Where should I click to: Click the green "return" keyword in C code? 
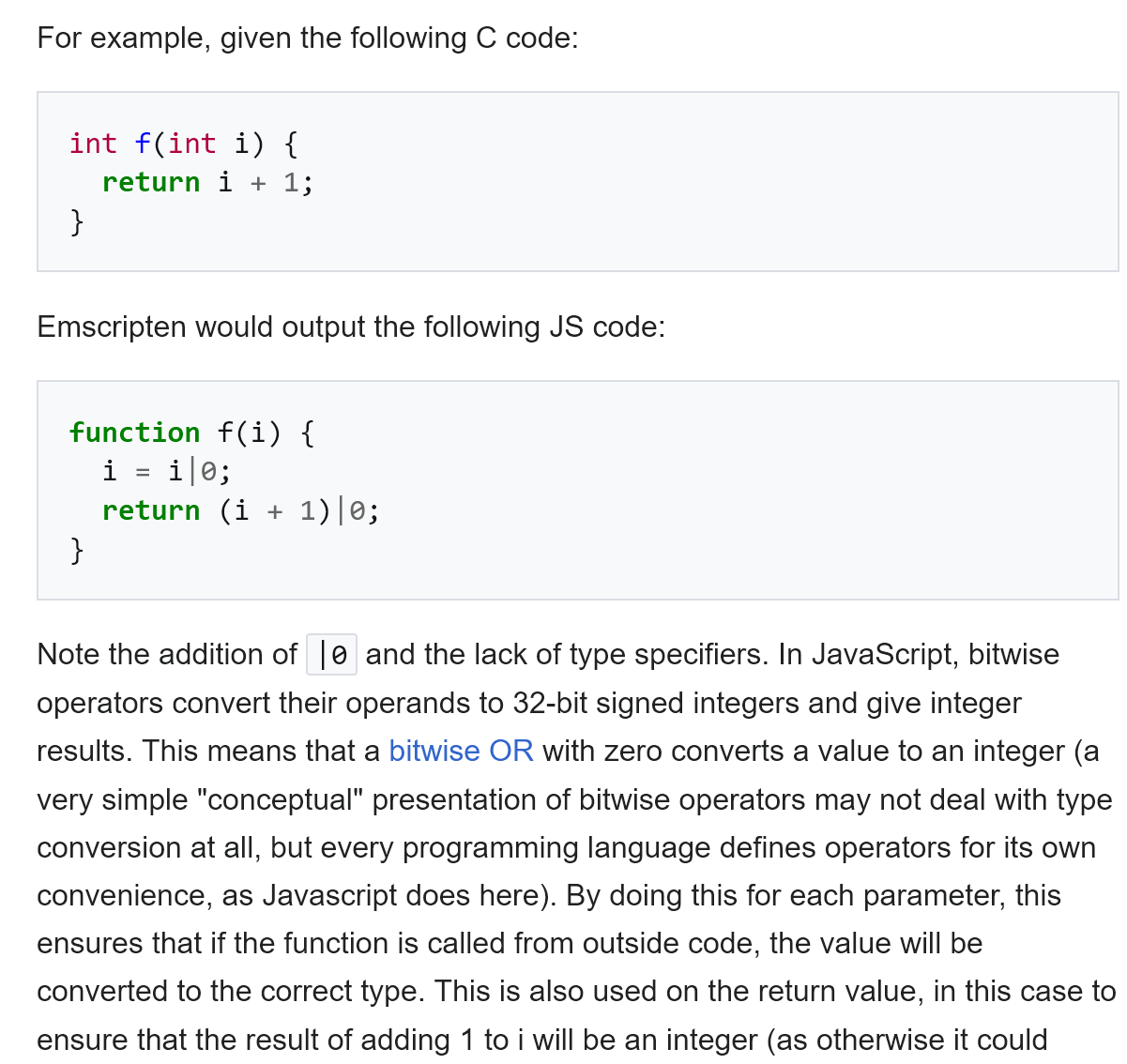151,182
